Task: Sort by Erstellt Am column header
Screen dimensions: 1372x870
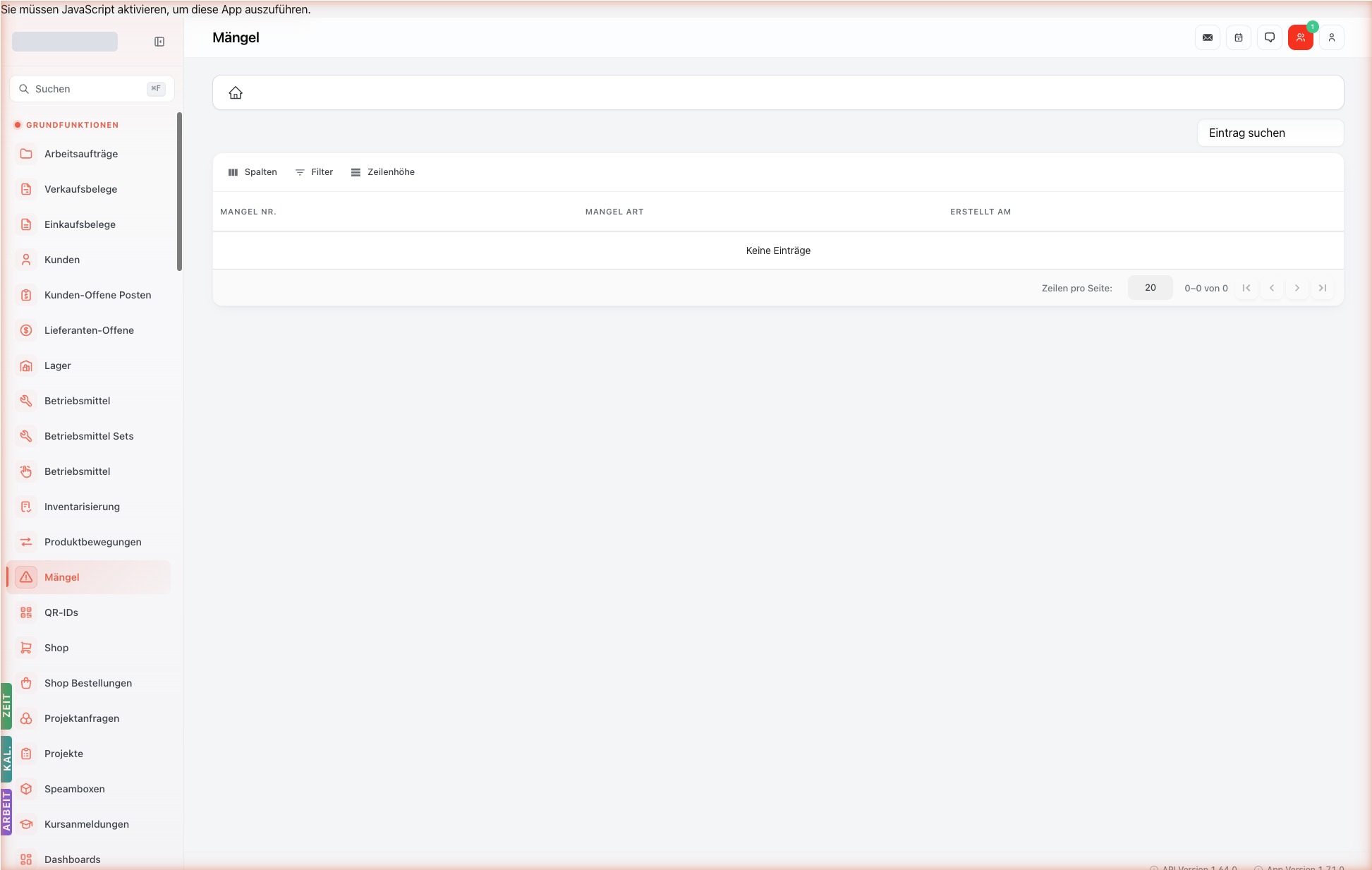Action: pyautogui.click(x=981, y=212)
